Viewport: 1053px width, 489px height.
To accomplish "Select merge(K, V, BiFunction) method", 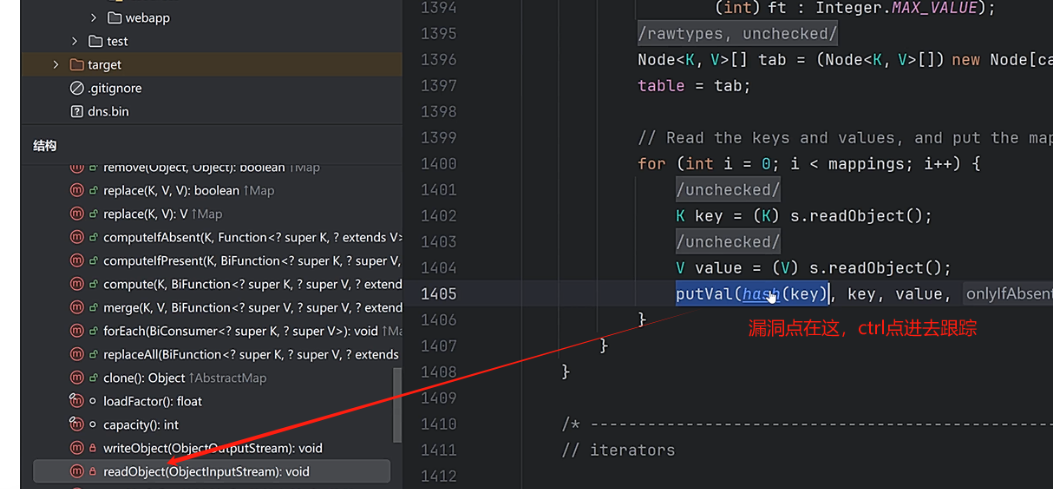I will tap(253, 308).
